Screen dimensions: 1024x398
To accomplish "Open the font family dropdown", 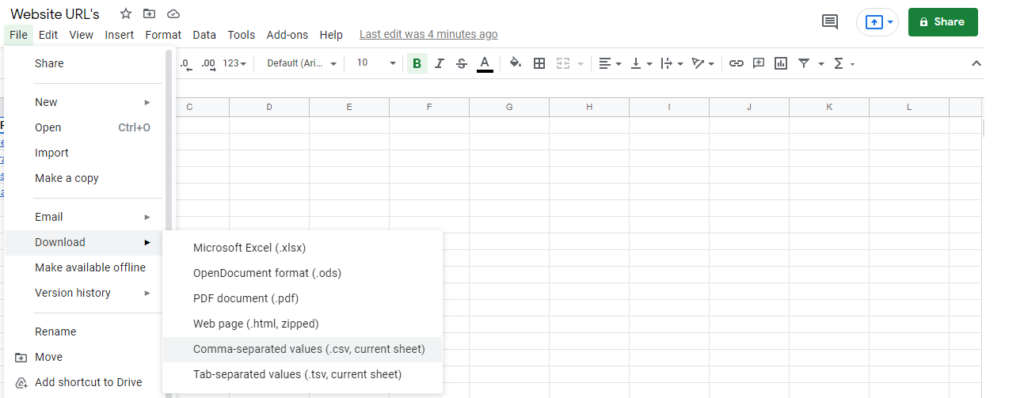I will [x=302, y=63].
